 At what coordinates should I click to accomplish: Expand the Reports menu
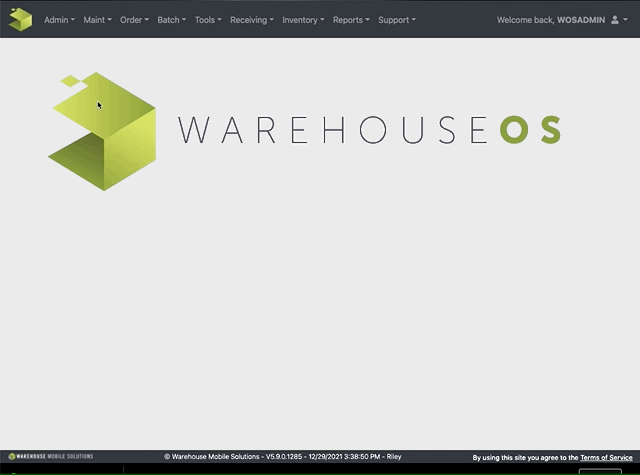coord(351,20)
